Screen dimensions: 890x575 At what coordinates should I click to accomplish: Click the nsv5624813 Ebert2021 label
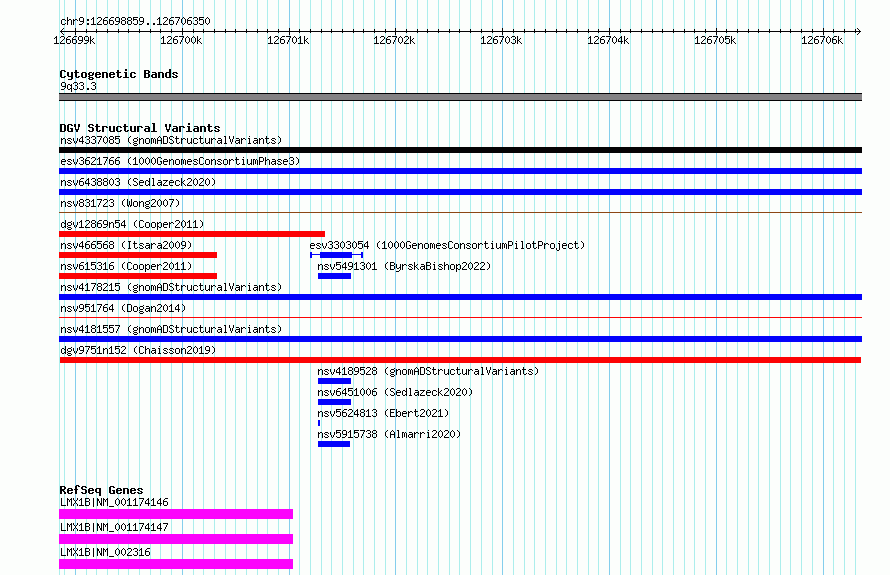(x=383, y=413)
